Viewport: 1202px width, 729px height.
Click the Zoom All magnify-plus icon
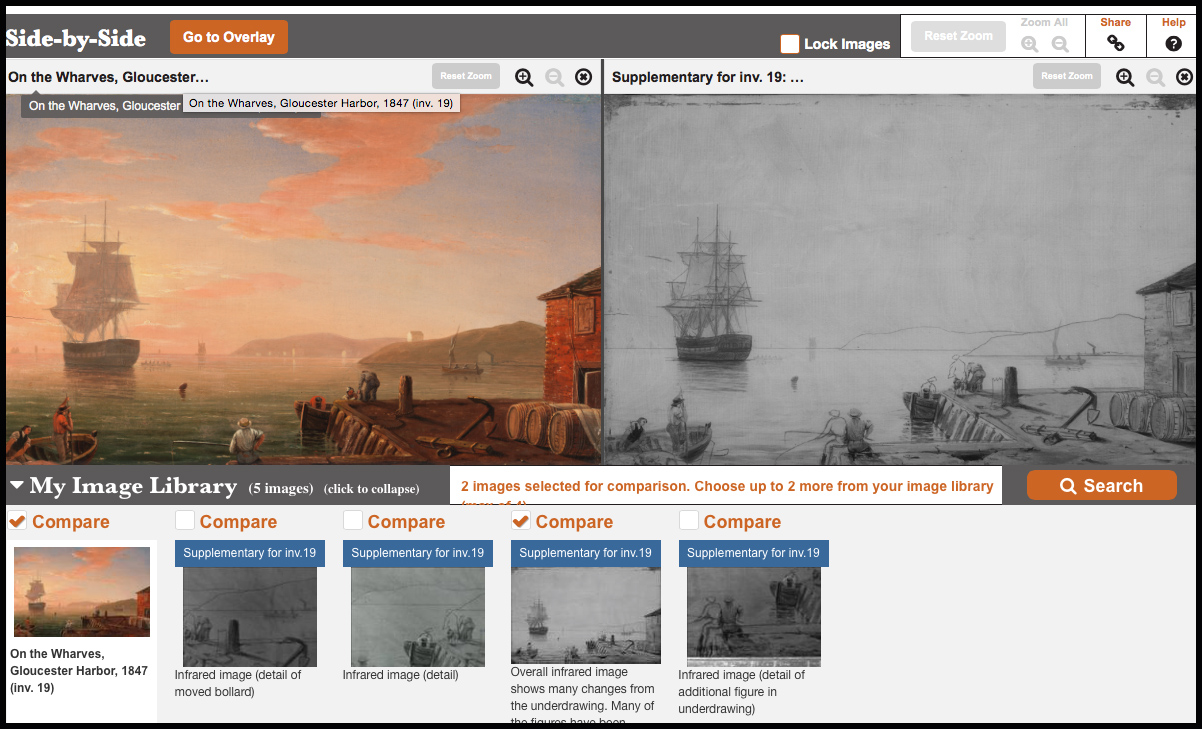pyautogui.click(x=1030, y=43)
